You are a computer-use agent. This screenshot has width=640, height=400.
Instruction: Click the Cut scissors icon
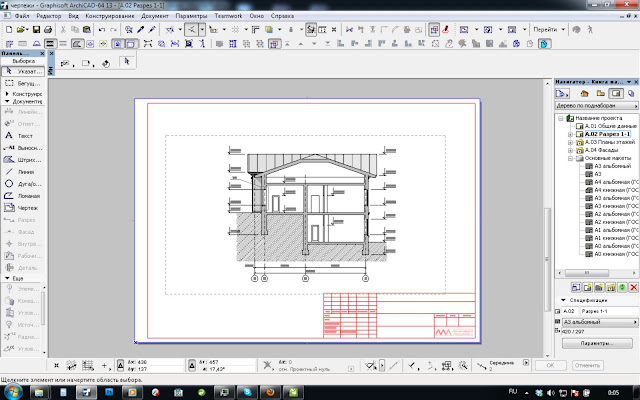pos(63,29)
